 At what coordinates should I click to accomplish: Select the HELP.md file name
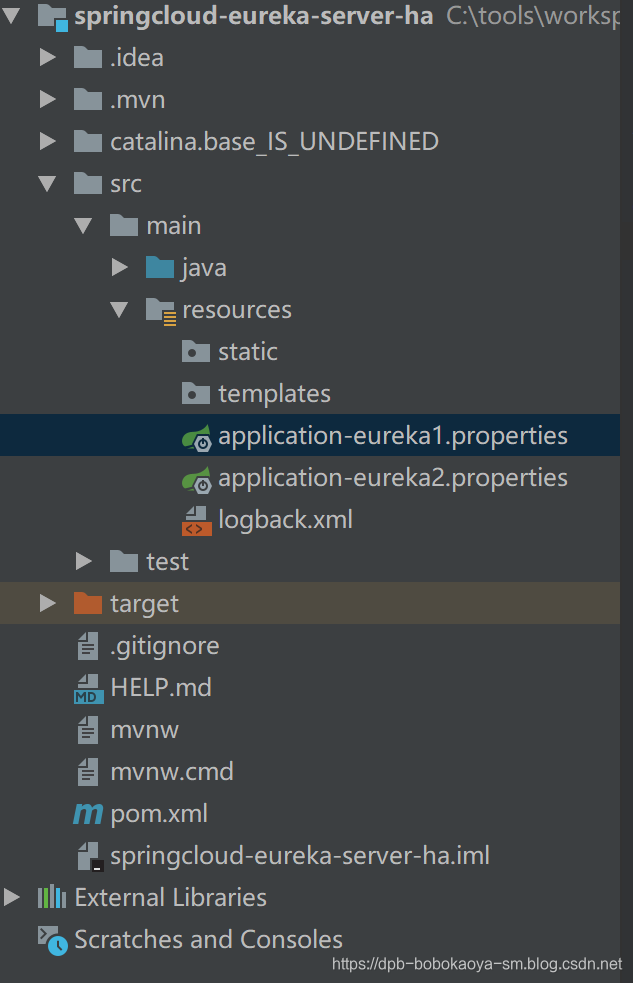[x=161, y=688]
